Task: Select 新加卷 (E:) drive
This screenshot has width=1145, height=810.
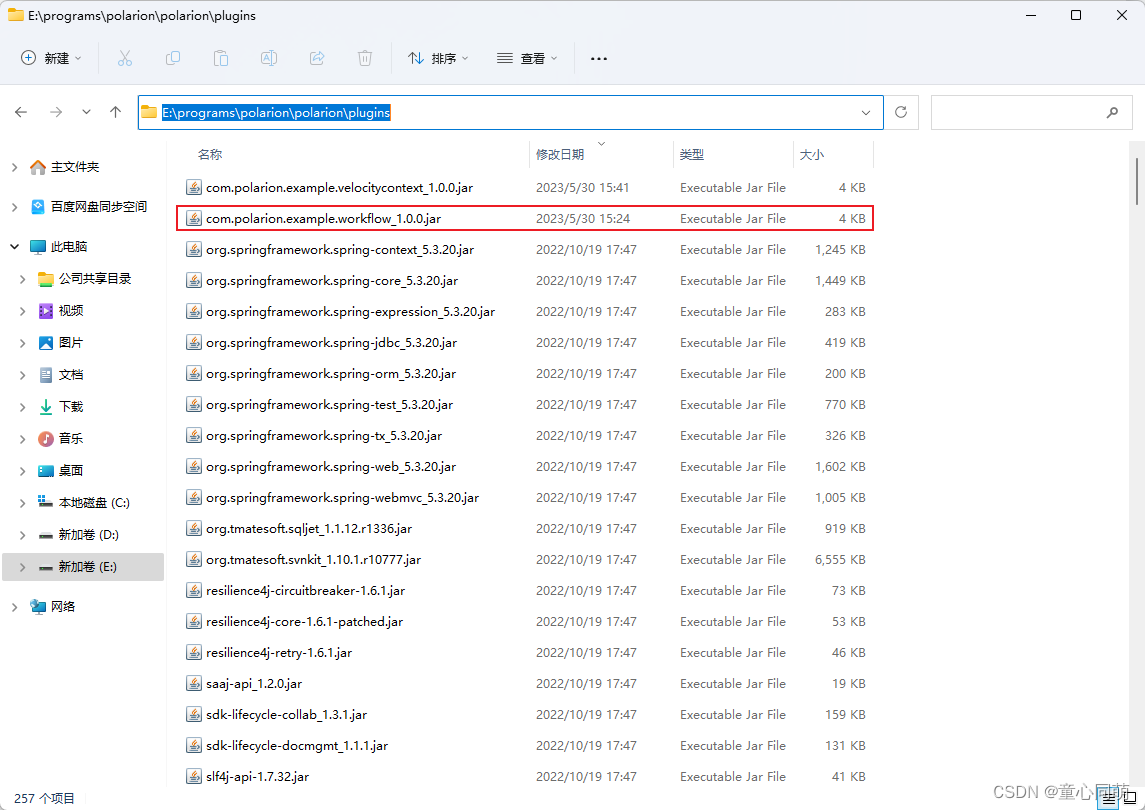Action: (x=88, y=567)
